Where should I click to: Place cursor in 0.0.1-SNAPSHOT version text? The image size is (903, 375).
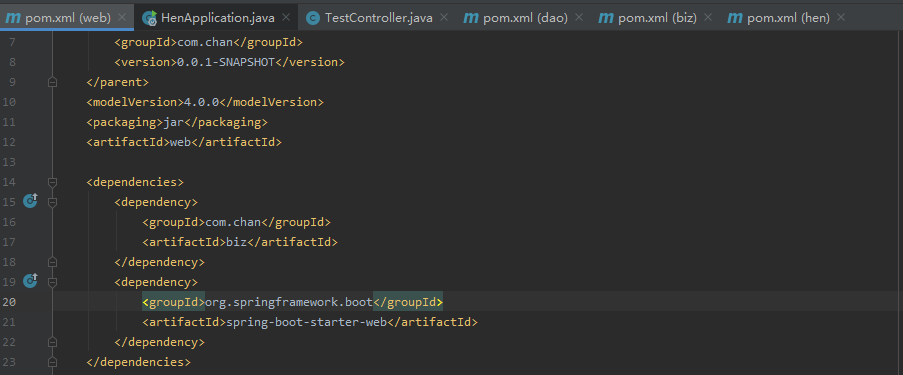click(x=226, y=62)
